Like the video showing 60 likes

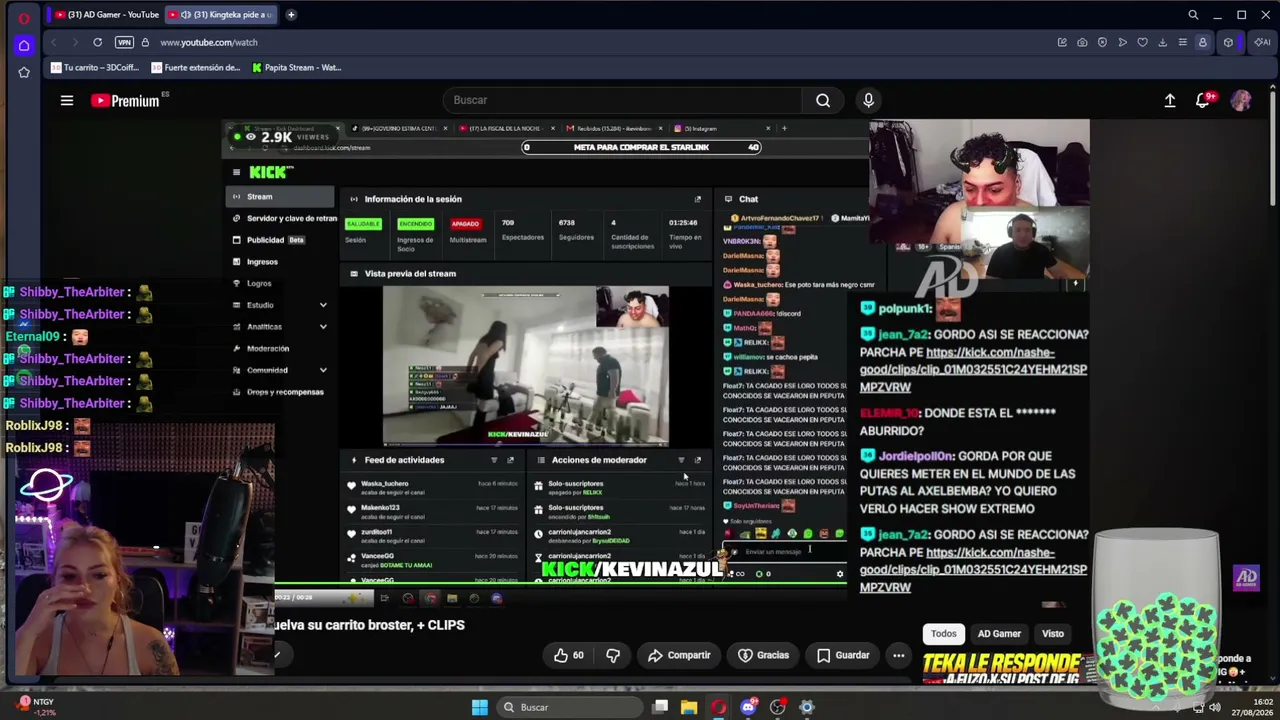click(569, 655)
